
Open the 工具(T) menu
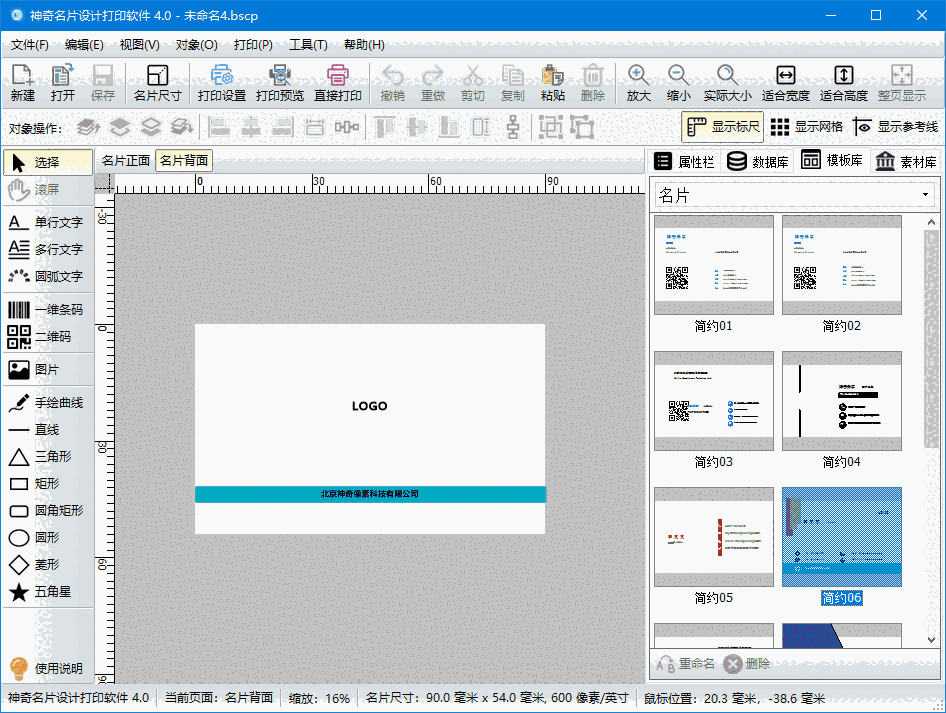click(307, 45)
